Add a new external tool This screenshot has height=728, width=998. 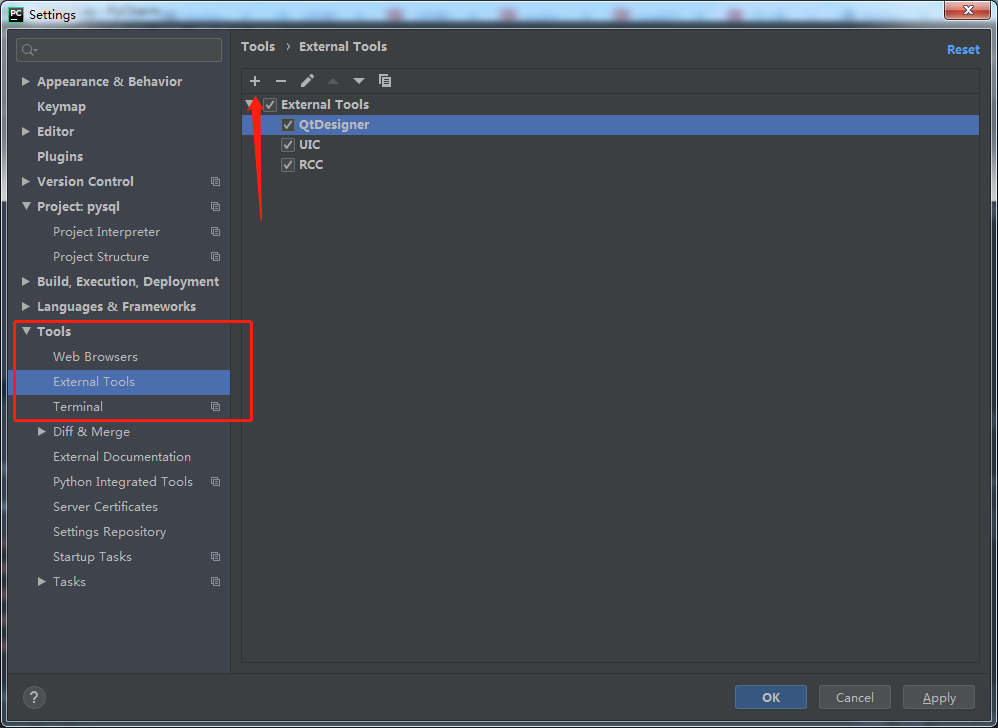point(255,81)
